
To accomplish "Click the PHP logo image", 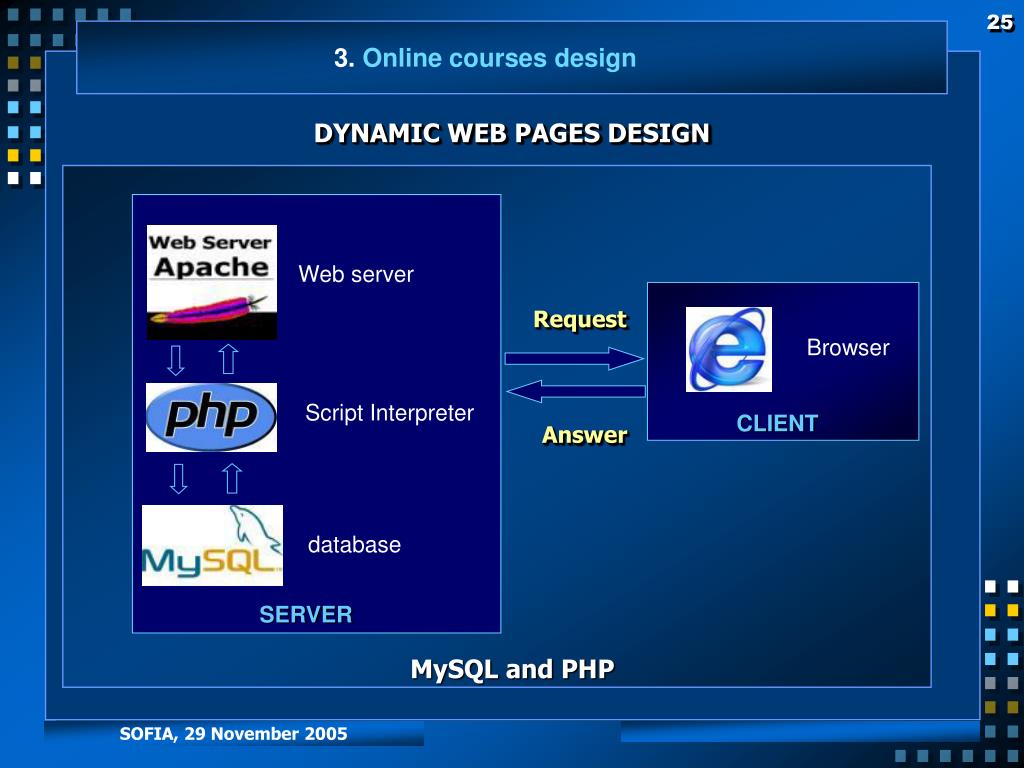I will tap(211, 417).
